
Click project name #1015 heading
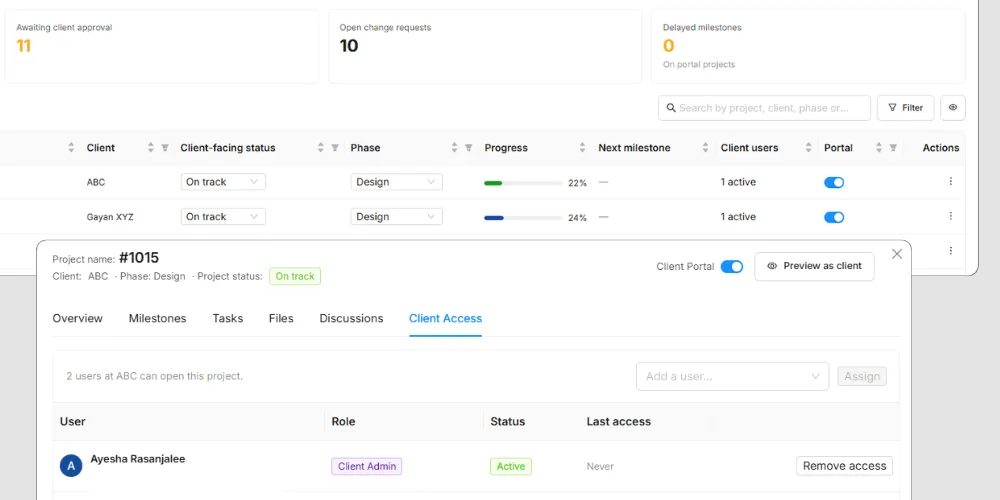pyautogui.click(x=139, y=258)
